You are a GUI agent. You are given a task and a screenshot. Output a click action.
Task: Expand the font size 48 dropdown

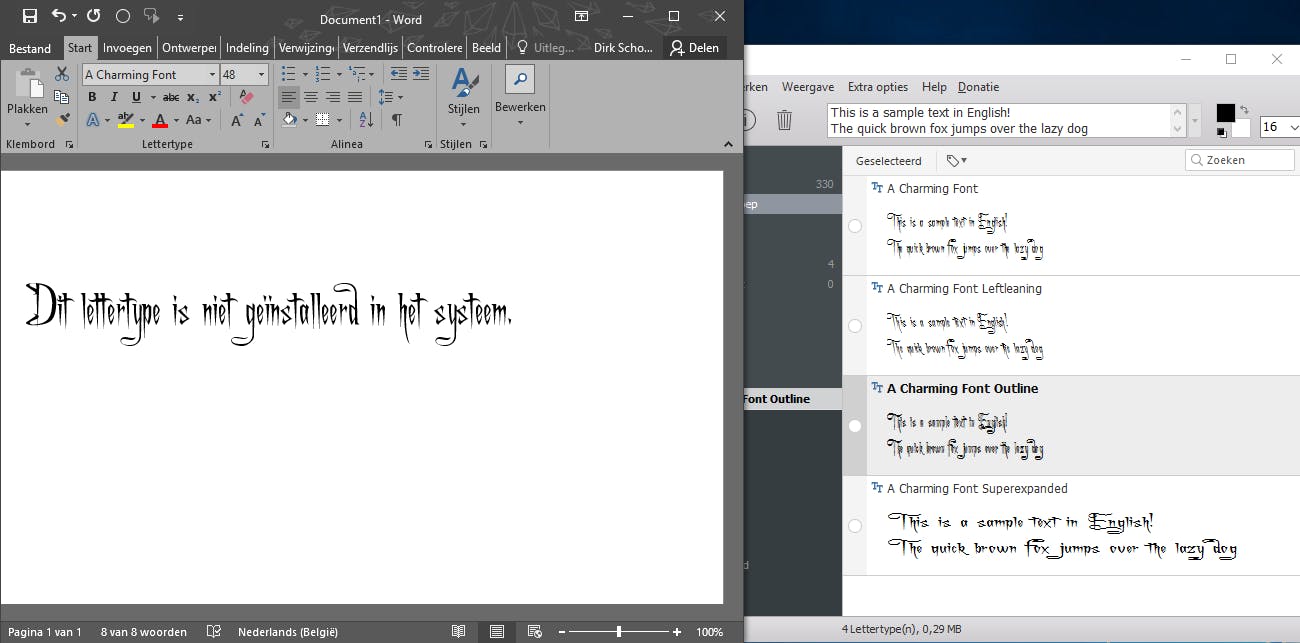coord(262,75)
